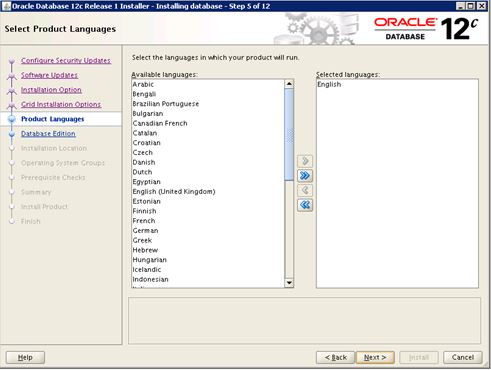Click the scroll up arrow of Available languages

click(289, 84)
